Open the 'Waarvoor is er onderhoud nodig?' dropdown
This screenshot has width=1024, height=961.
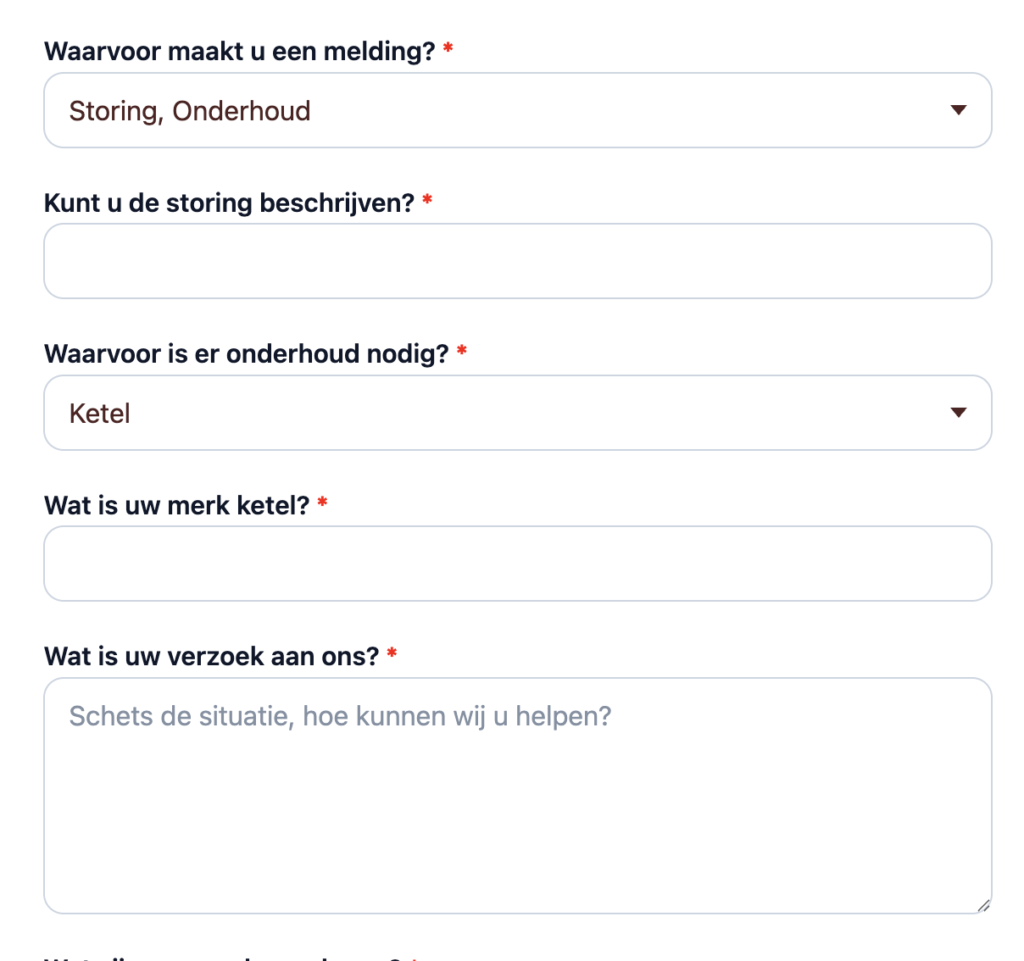[x=517, y=412]
